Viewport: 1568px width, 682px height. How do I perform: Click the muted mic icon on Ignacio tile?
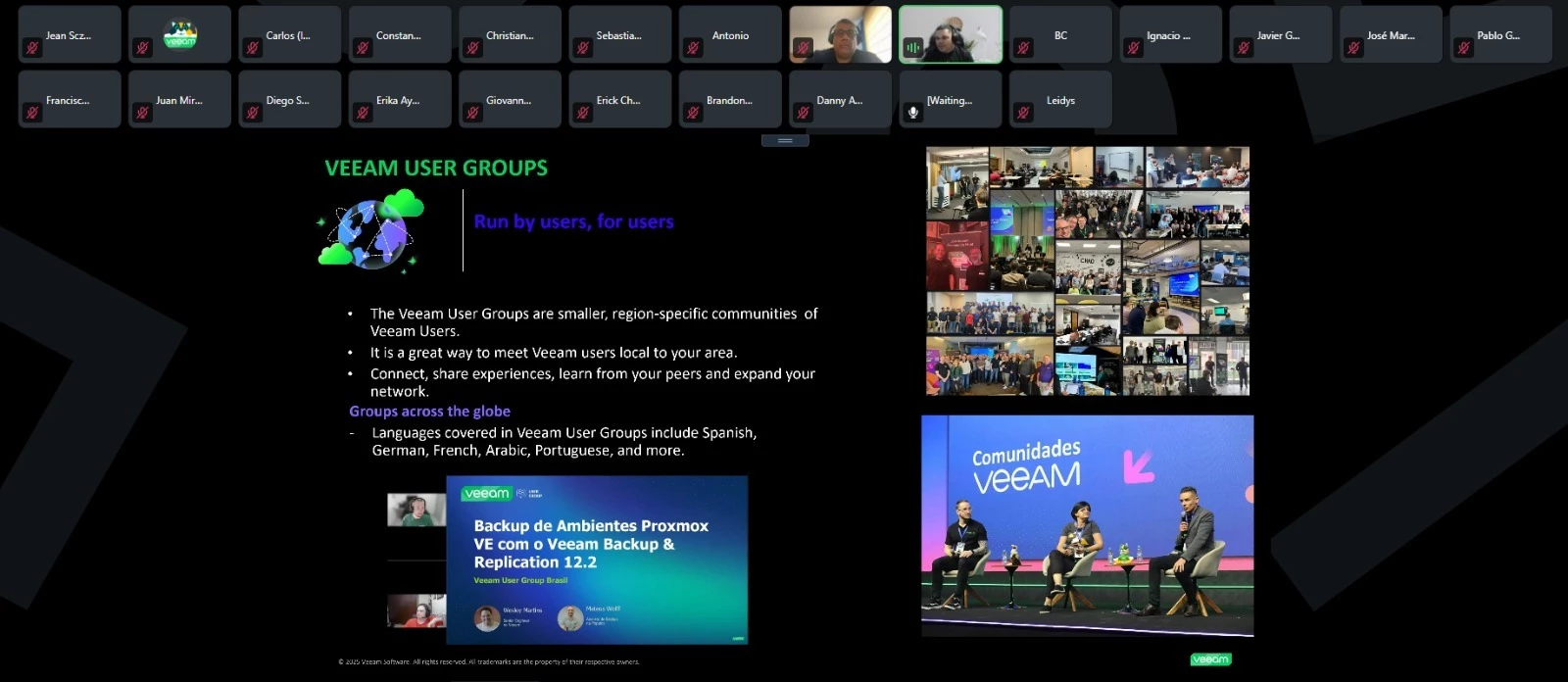pos(1134,48)
